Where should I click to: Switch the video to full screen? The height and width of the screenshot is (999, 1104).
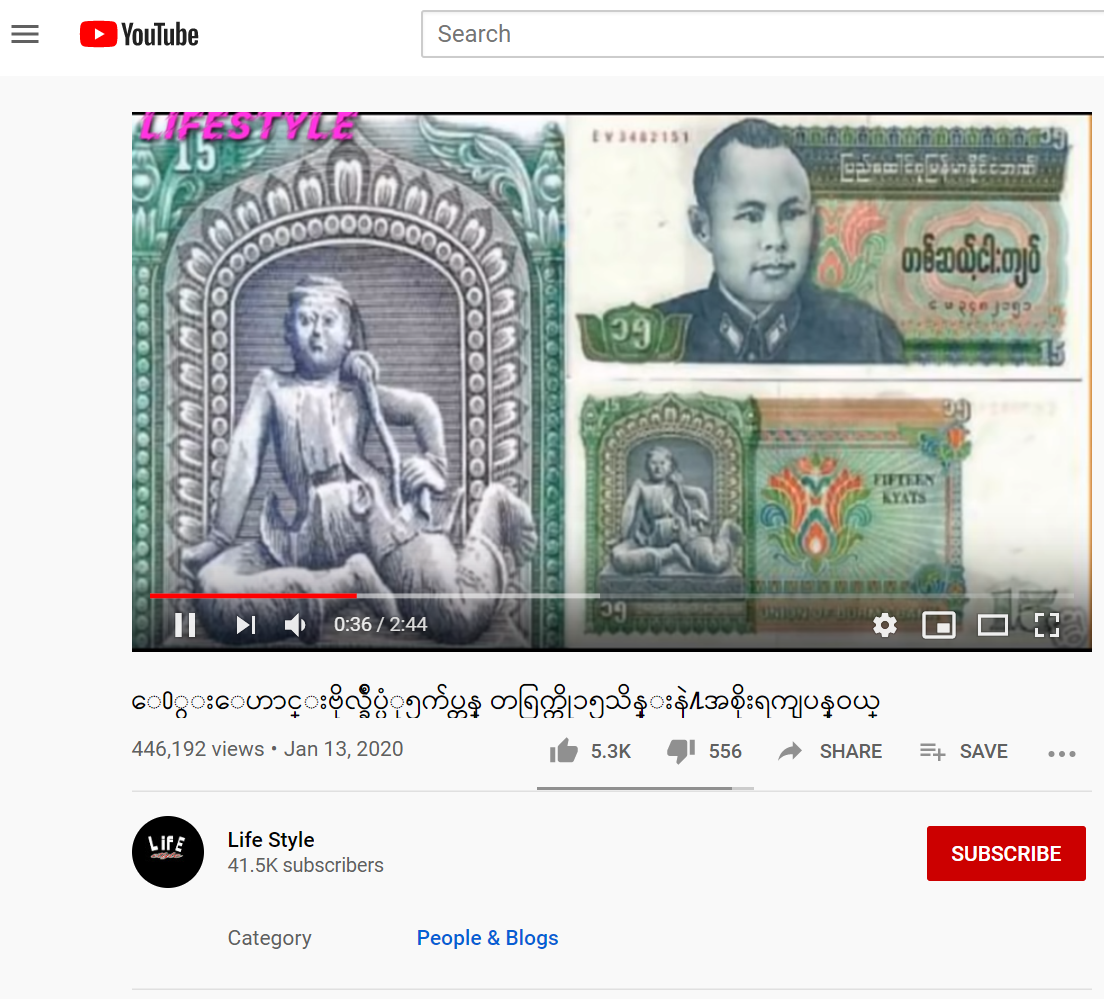tap(1046, 624)
